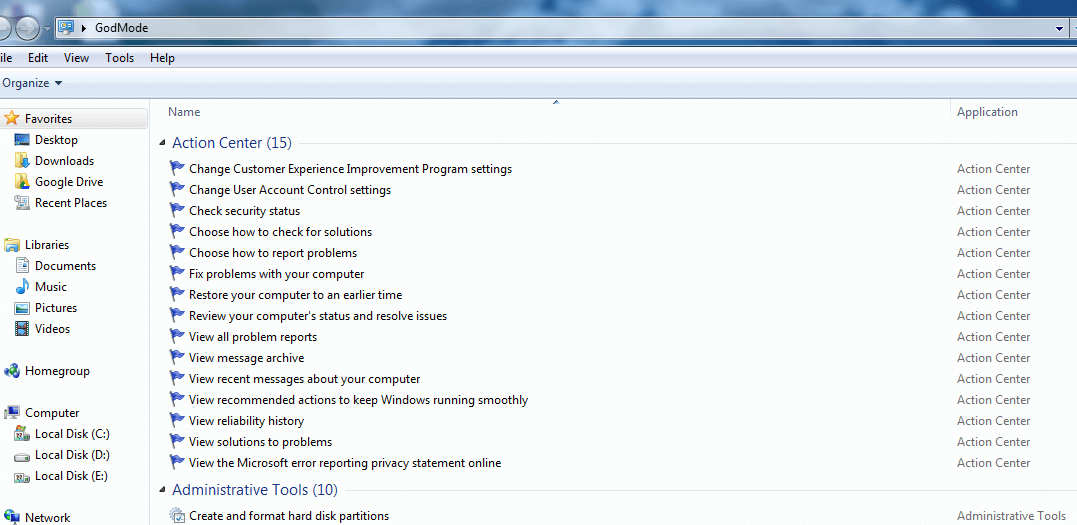Open the View menu
Image resolution: width=1077 pixels, height=525 pixels.
pyautogui.click(x=76, y=58)
